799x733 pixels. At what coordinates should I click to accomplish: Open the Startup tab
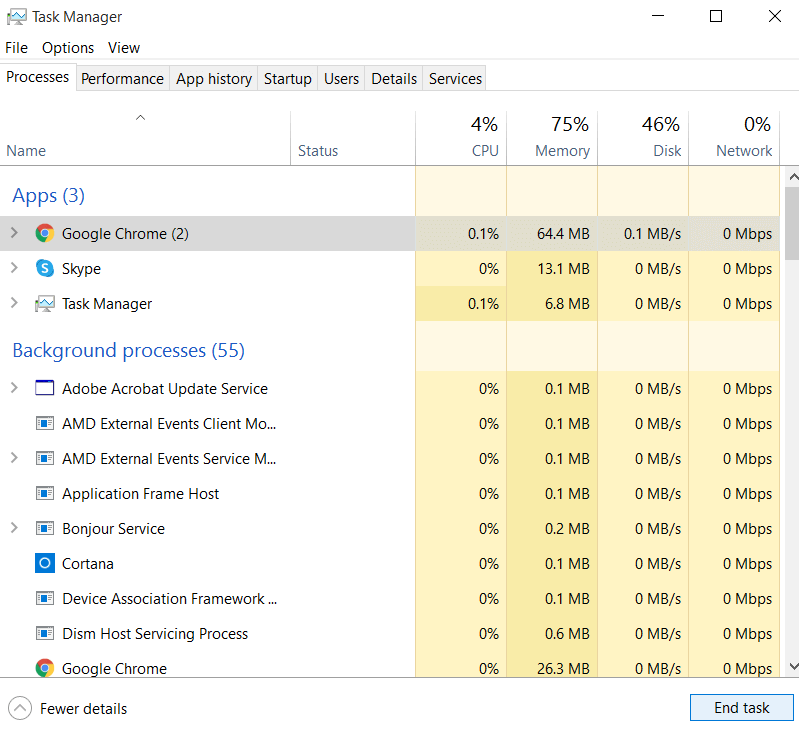point(287,79)
